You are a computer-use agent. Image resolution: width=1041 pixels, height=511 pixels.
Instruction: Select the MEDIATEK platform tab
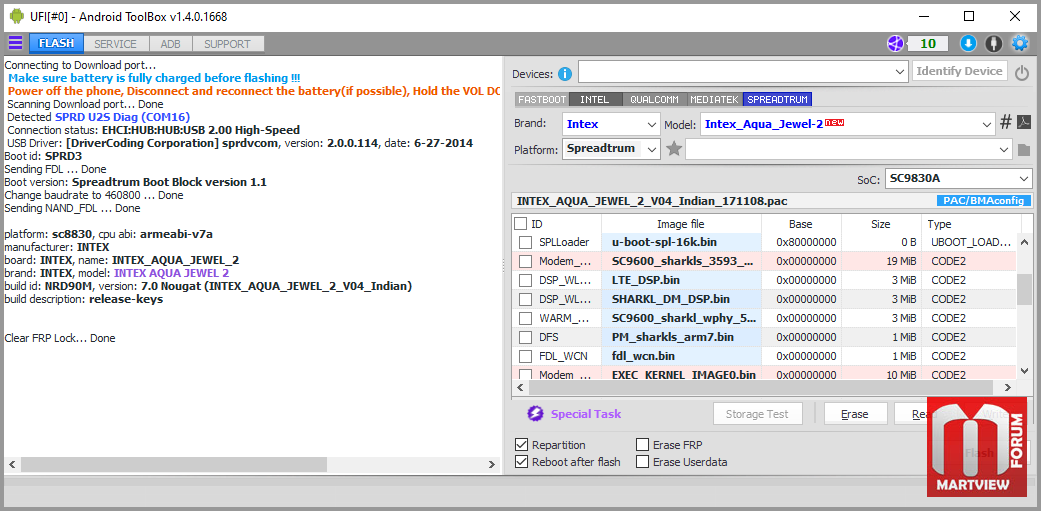714,100
